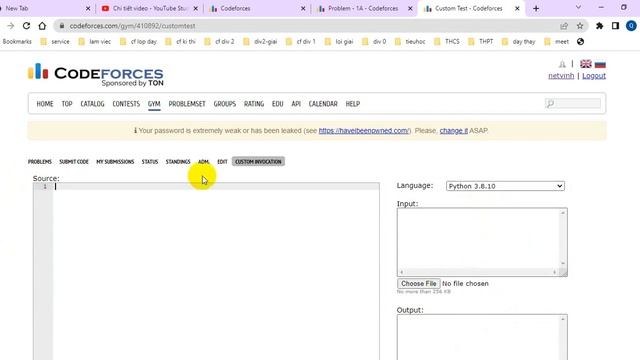Screen dimensions: 640x360
Task: Switch site language to English flag
Action: (586, 64)
